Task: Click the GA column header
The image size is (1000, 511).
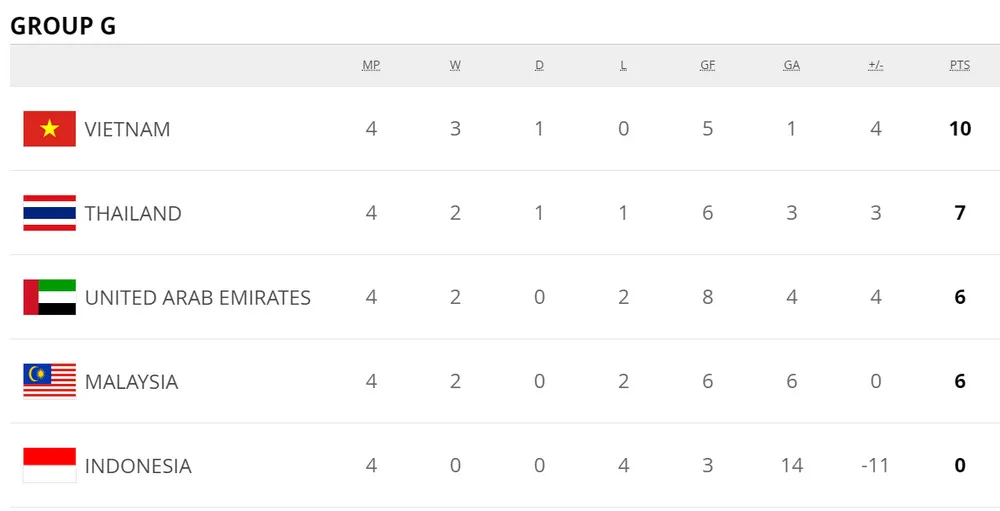Action: point(791,65)
